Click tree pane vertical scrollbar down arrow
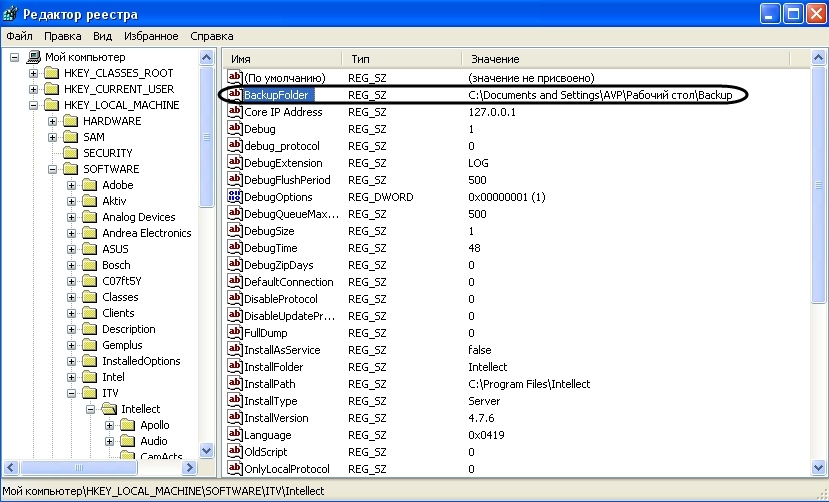This screenshot has width=829, height=502. 207,451
